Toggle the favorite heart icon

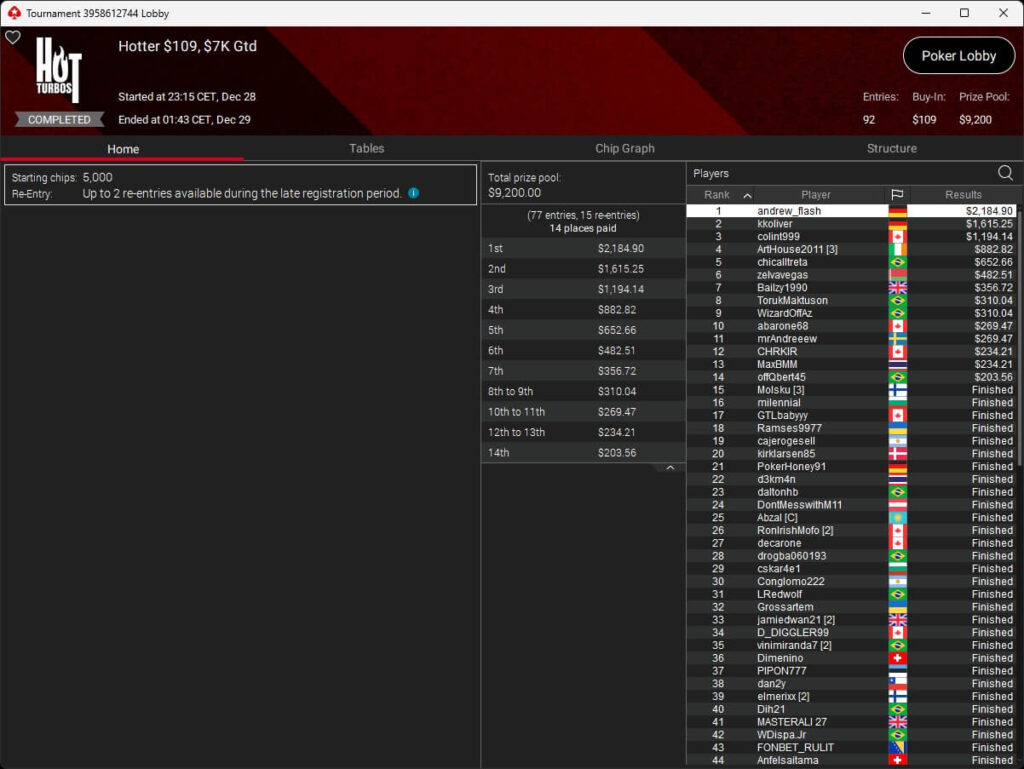coord(13,37)
